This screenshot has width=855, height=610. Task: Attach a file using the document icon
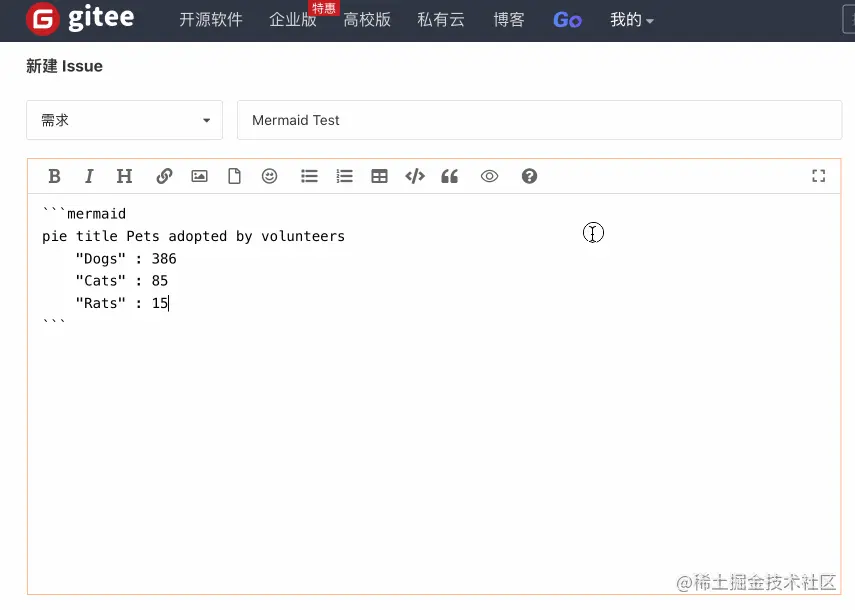click(x=234, y=176)
